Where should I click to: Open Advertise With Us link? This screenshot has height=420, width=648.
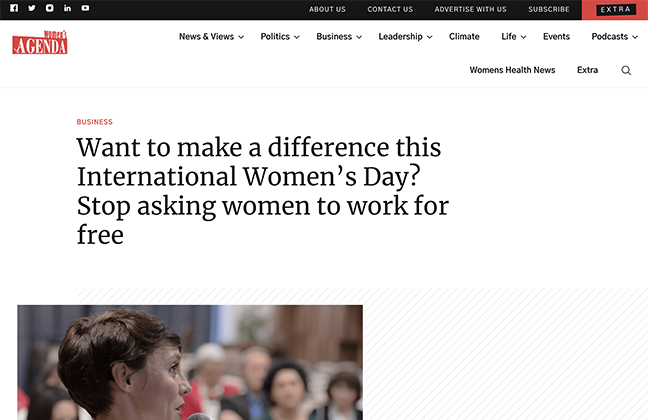click(470, 9)
